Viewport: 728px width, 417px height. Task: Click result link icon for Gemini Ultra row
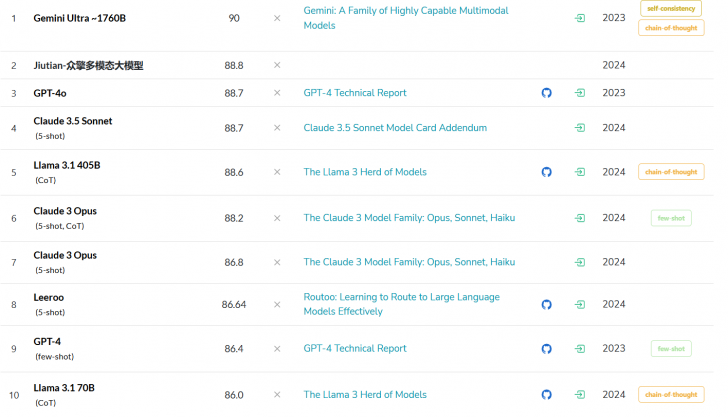(580, 18)
